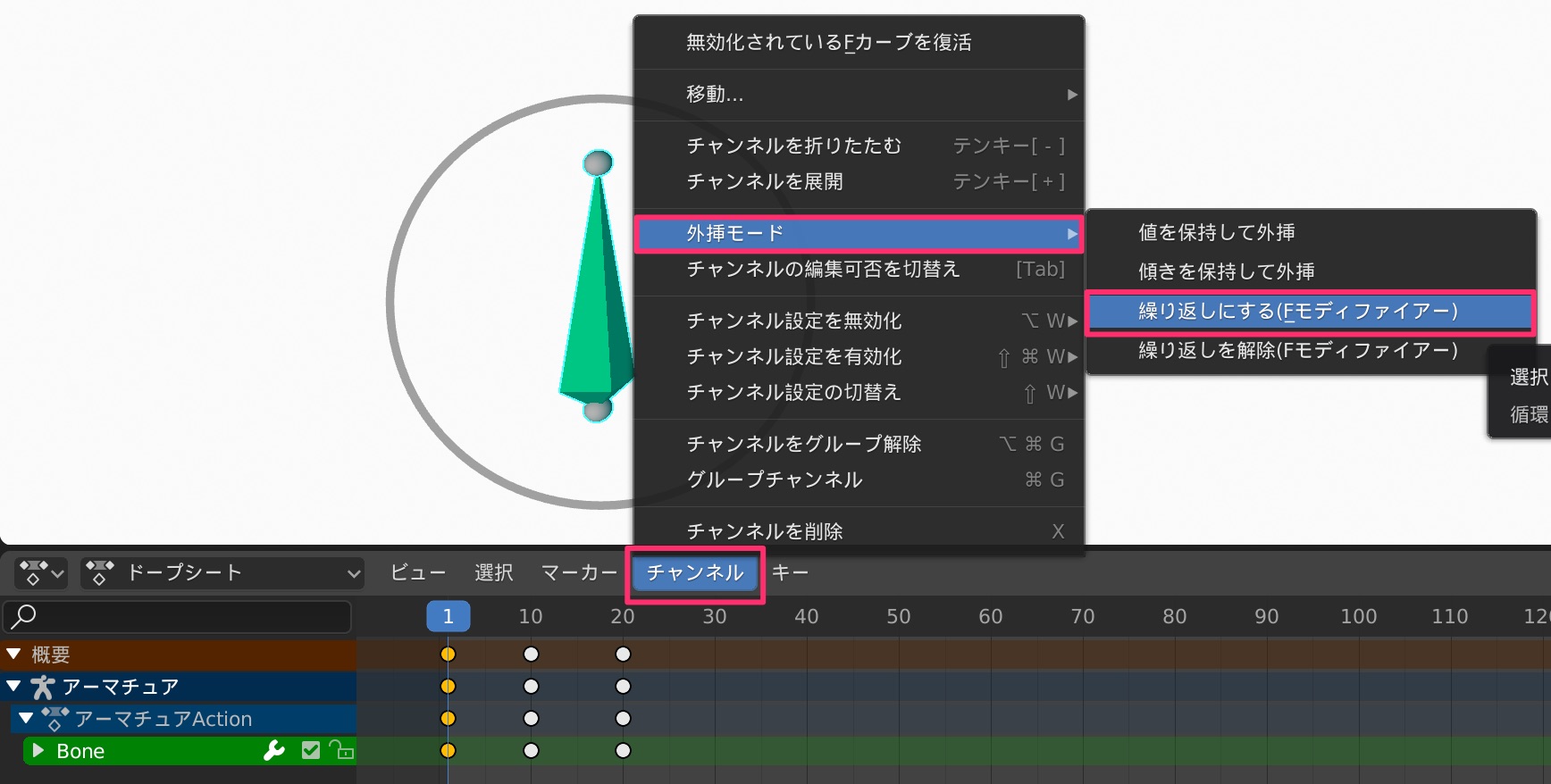This screenshot has height=784, width=1551.
Task: Choose チャンネルをグループ解除
Action: point(859,445)
